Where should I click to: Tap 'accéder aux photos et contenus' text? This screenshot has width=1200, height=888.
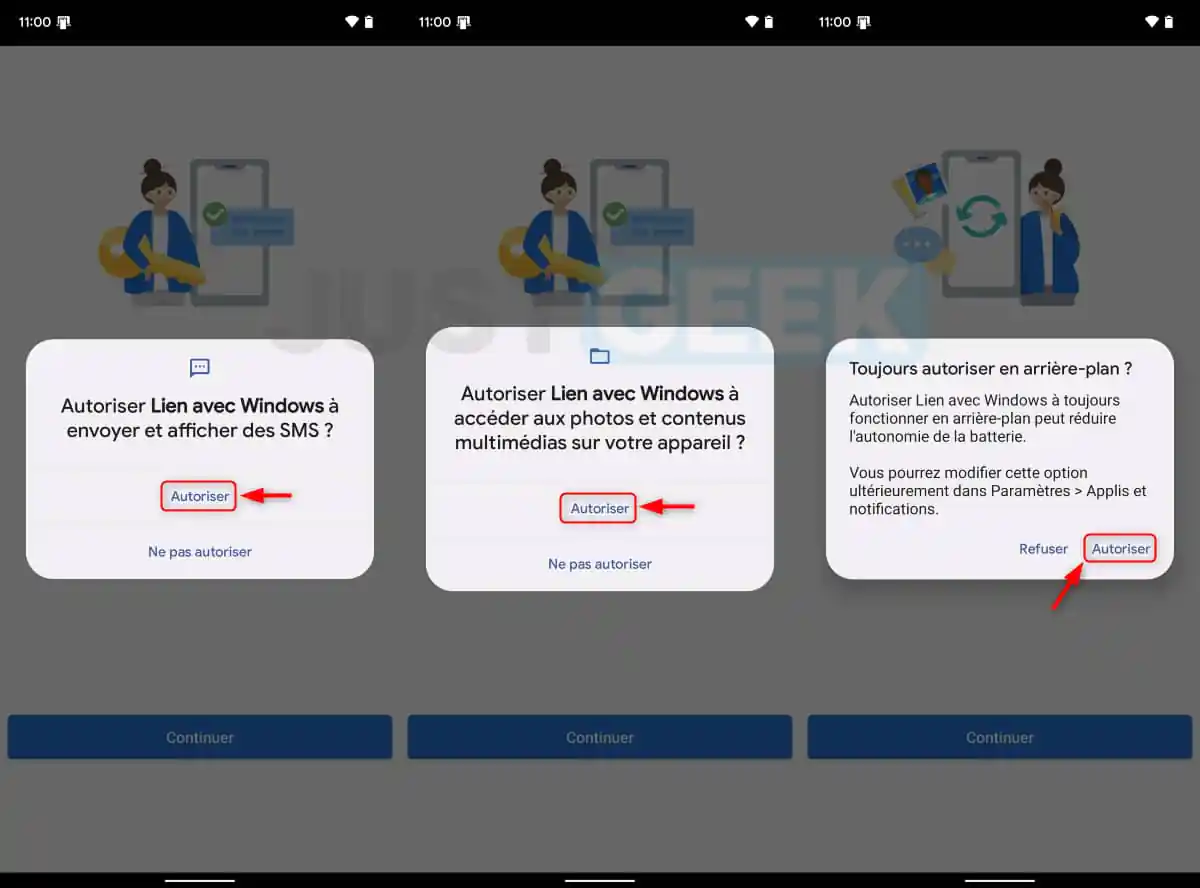(600, 418)
